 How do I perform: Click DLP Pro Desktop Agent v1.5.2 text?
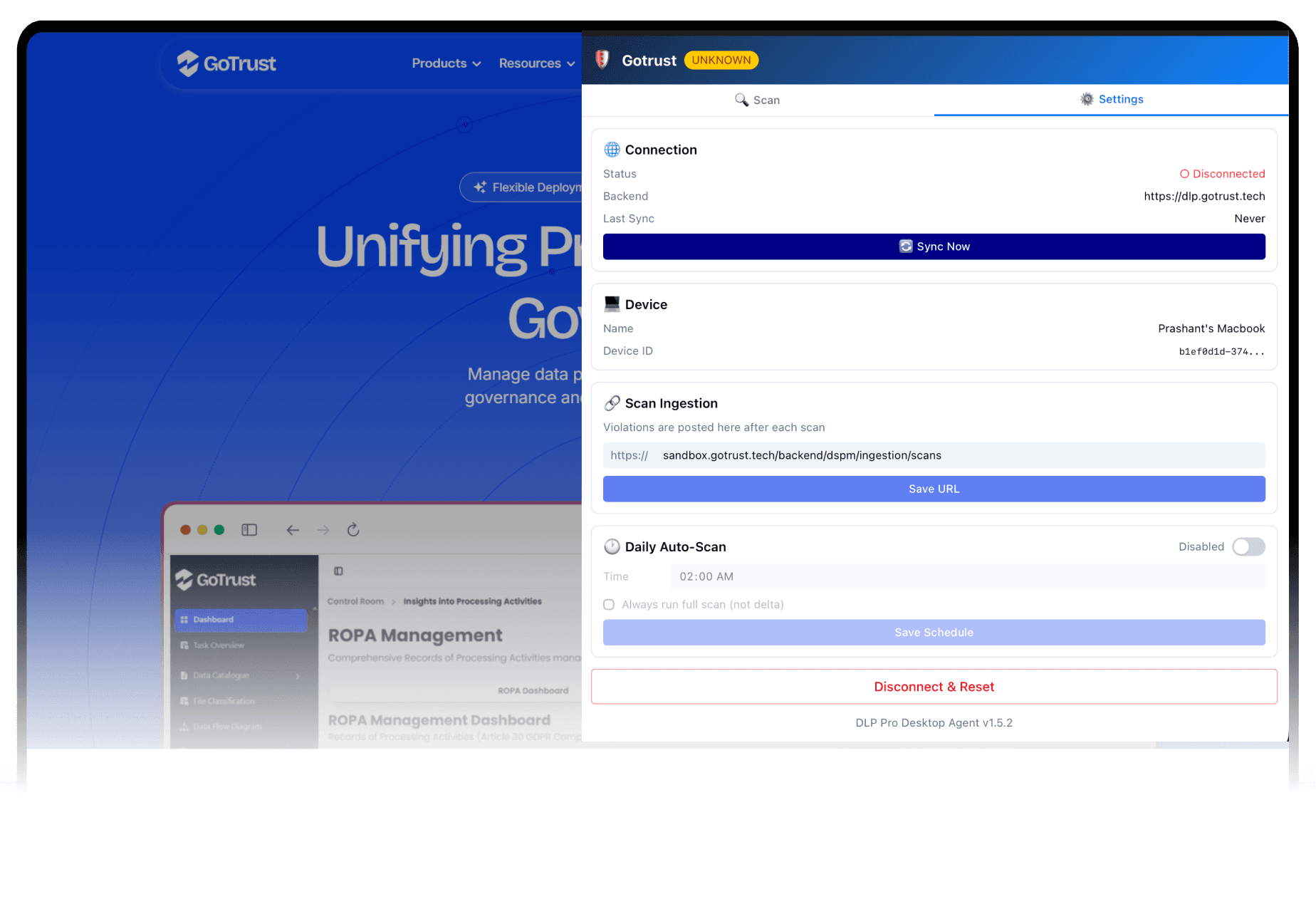pyautogui.click(x=934, y=722)
